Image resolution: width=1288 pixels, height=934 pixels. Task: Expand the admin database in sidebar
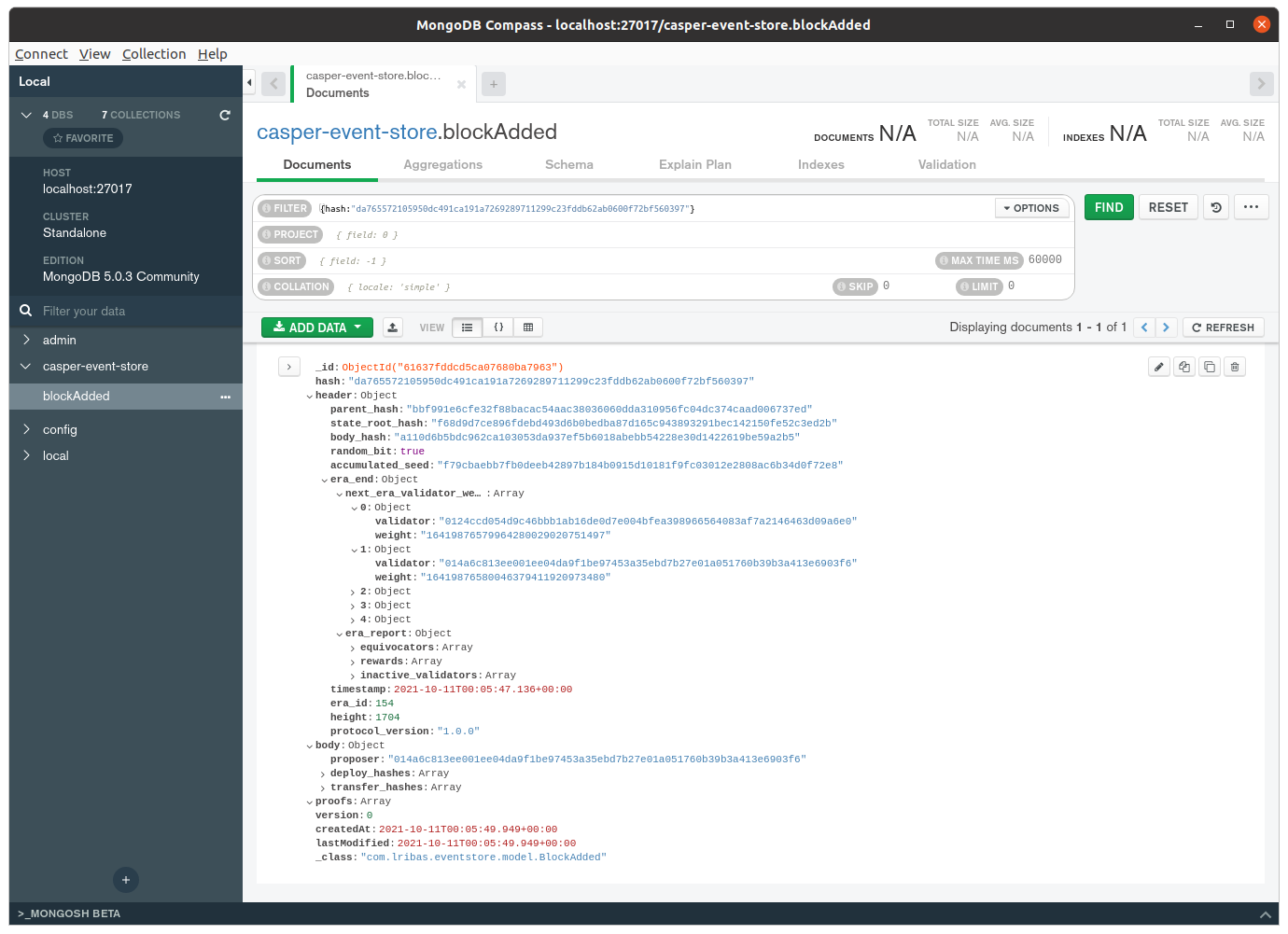[26, 340]
